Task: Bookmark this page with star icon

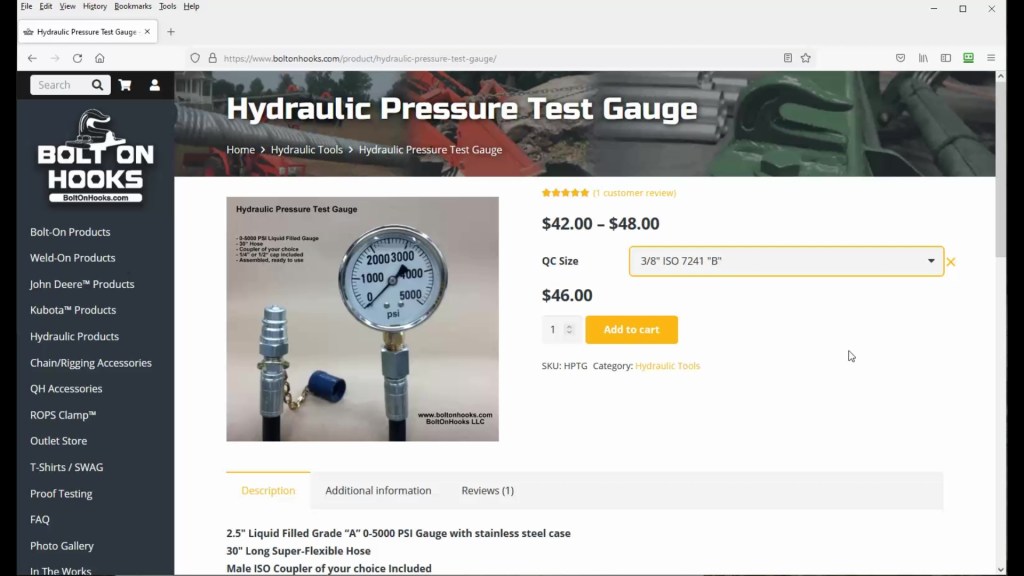Action: coord(806,58)
